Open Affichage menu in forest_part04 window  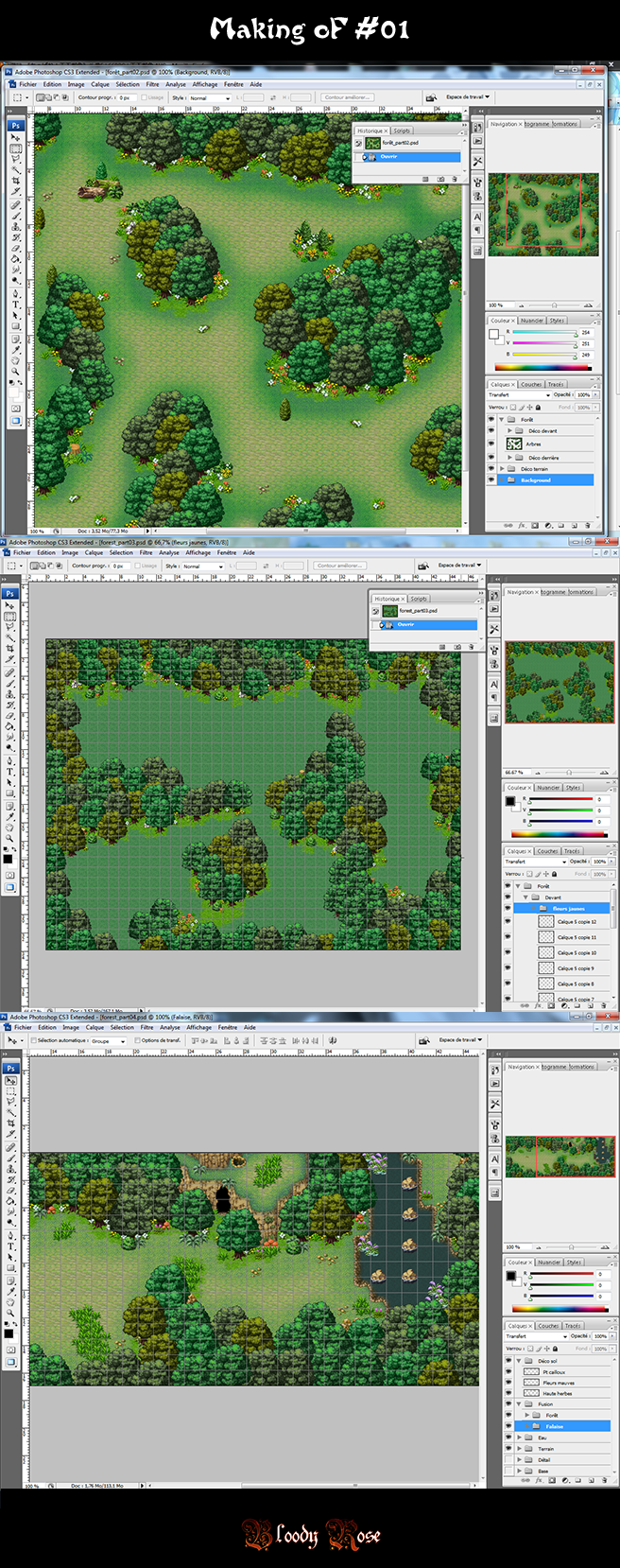pos(198,1027)
